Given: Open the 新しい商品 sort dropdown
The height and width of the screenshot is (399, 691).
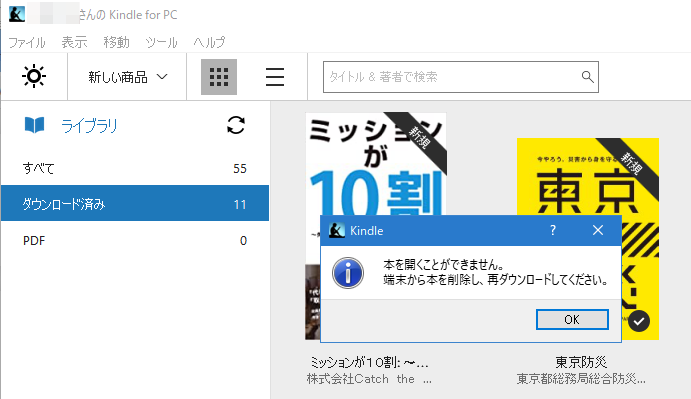Looking at the screenshot, I should 127,77.
